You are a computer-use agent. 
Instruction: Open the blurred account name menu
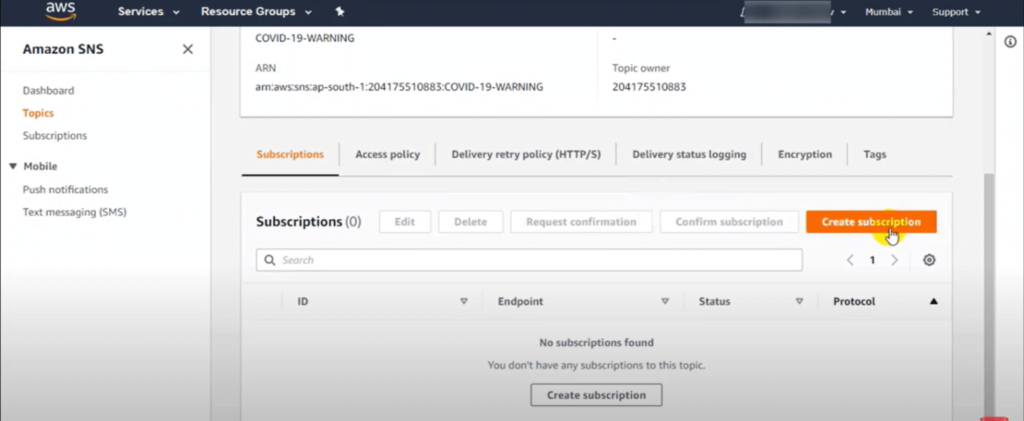click(793, 12)
